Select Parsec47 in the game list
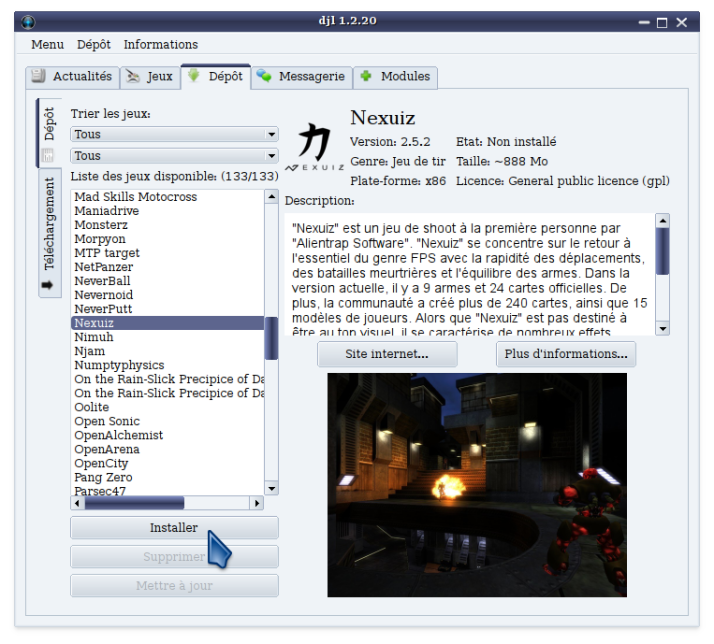 168,491
